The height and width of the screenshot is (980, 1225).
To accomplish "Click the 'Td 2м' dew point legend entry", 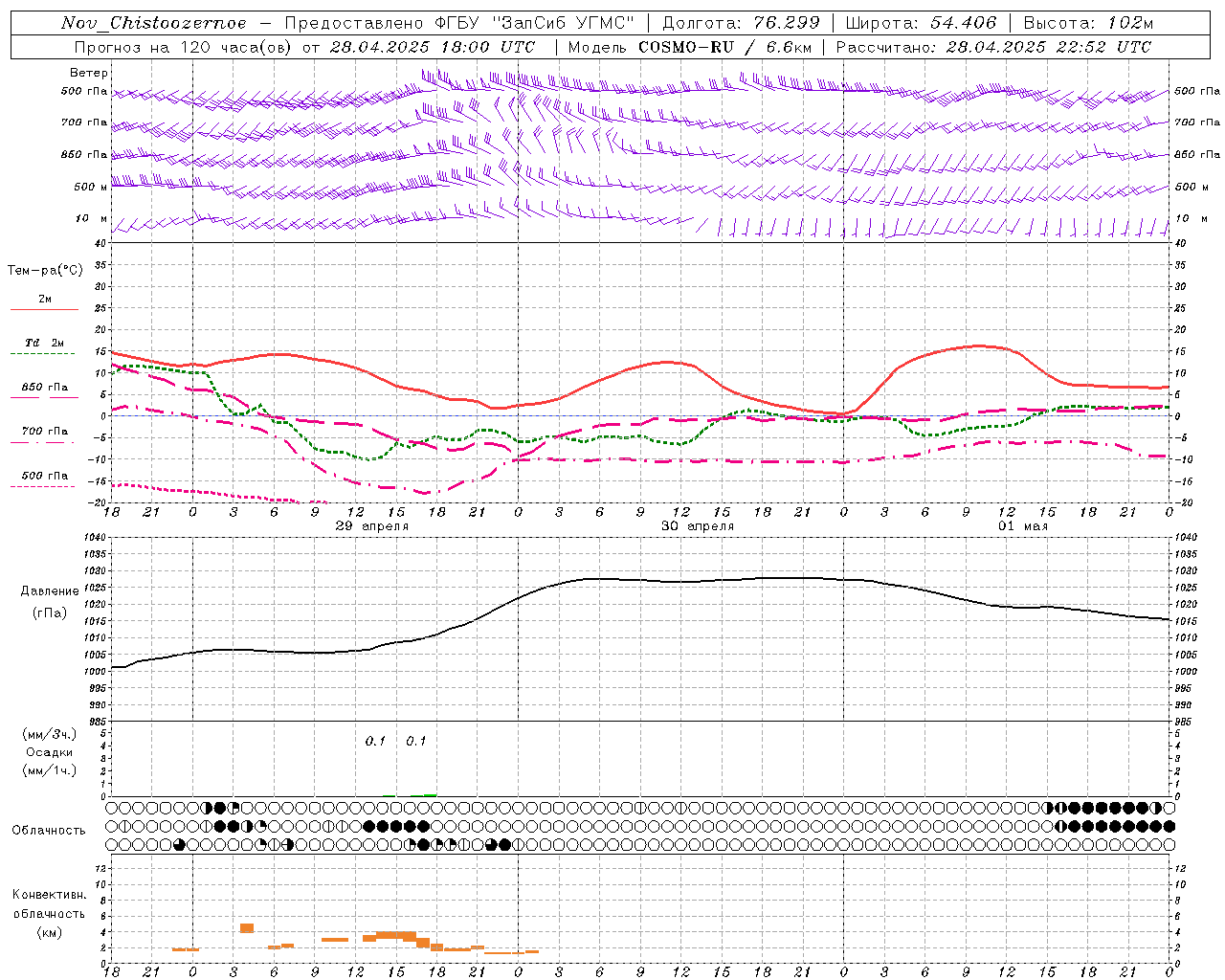I will click(45, 343).
